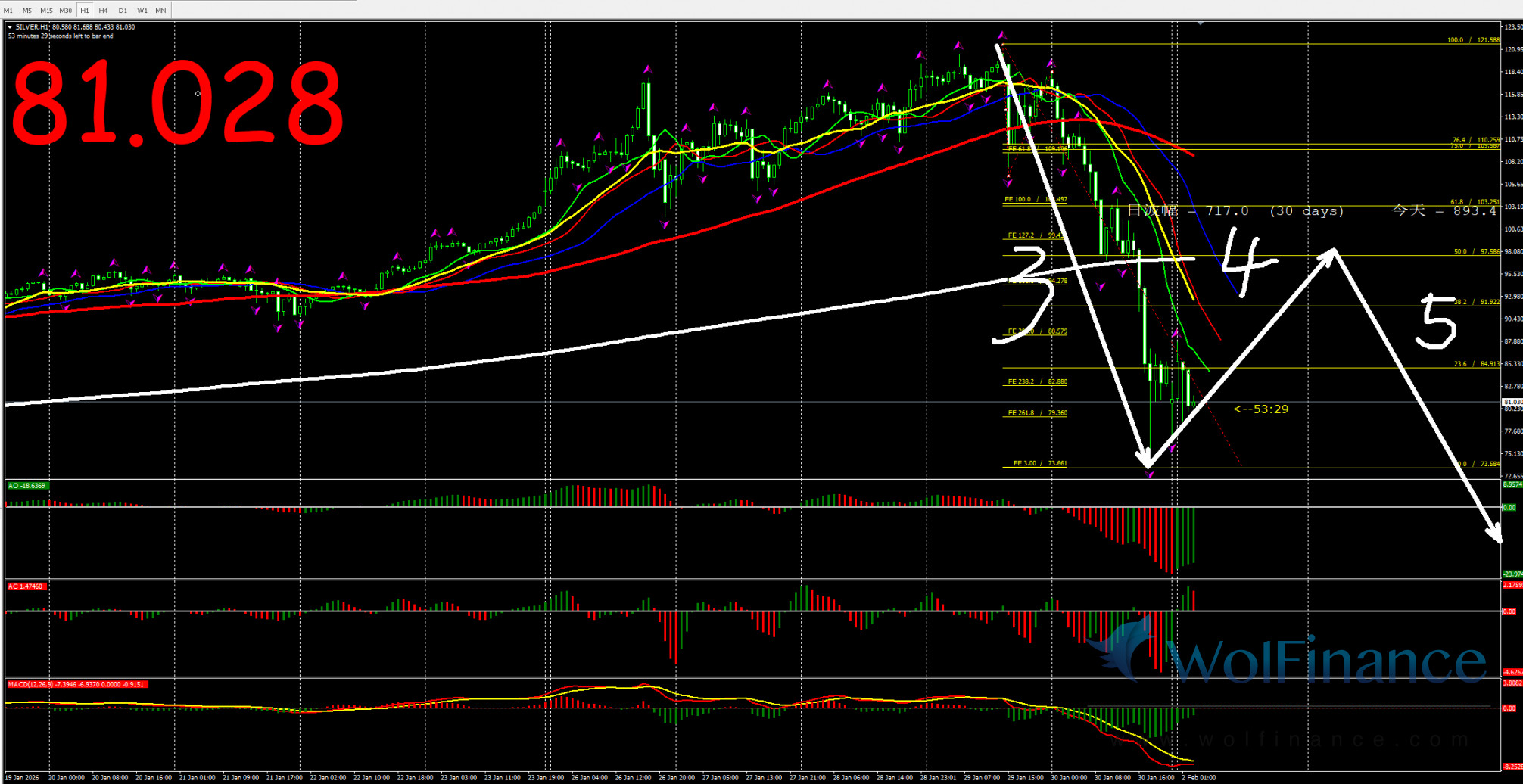Select the M5 timeframe tab
Viewport: 1523px width, 784px height.
point(27,11)
